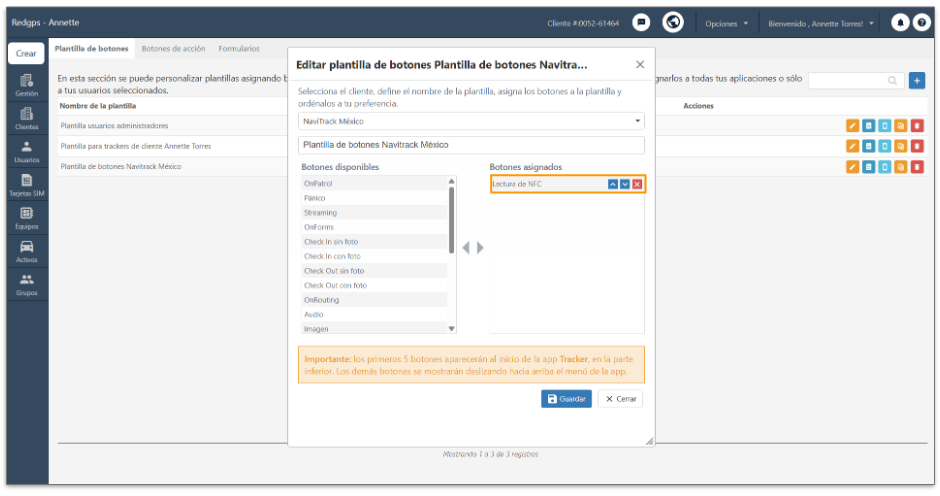Move Lectura de NFC up
The image size is (940, 496).
[613, 184]
